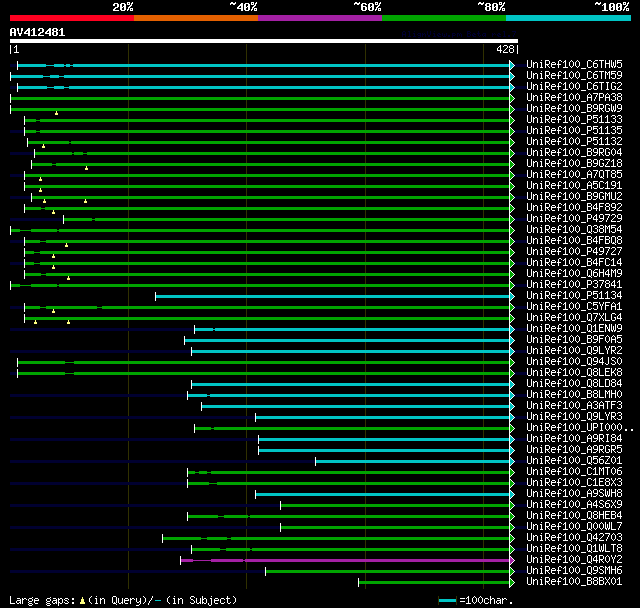Screen dimensions: 640x608
Task: Select label UniRef100_Q8HEB4
Action: (x=574, y=516)
